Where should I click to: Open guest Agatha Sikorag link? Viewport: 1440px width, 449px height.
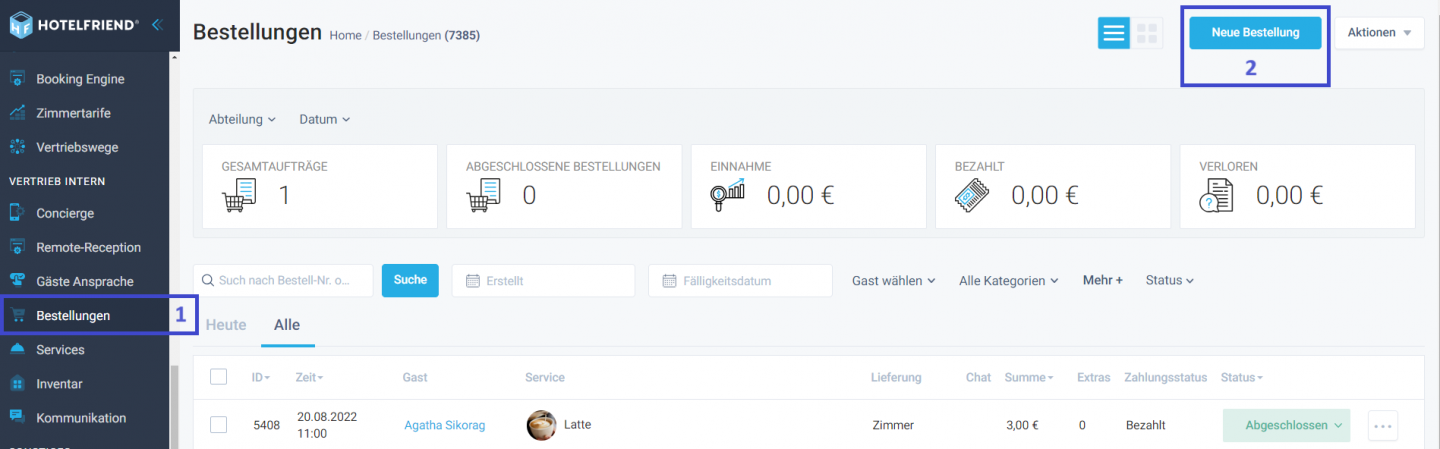[445, 425]
